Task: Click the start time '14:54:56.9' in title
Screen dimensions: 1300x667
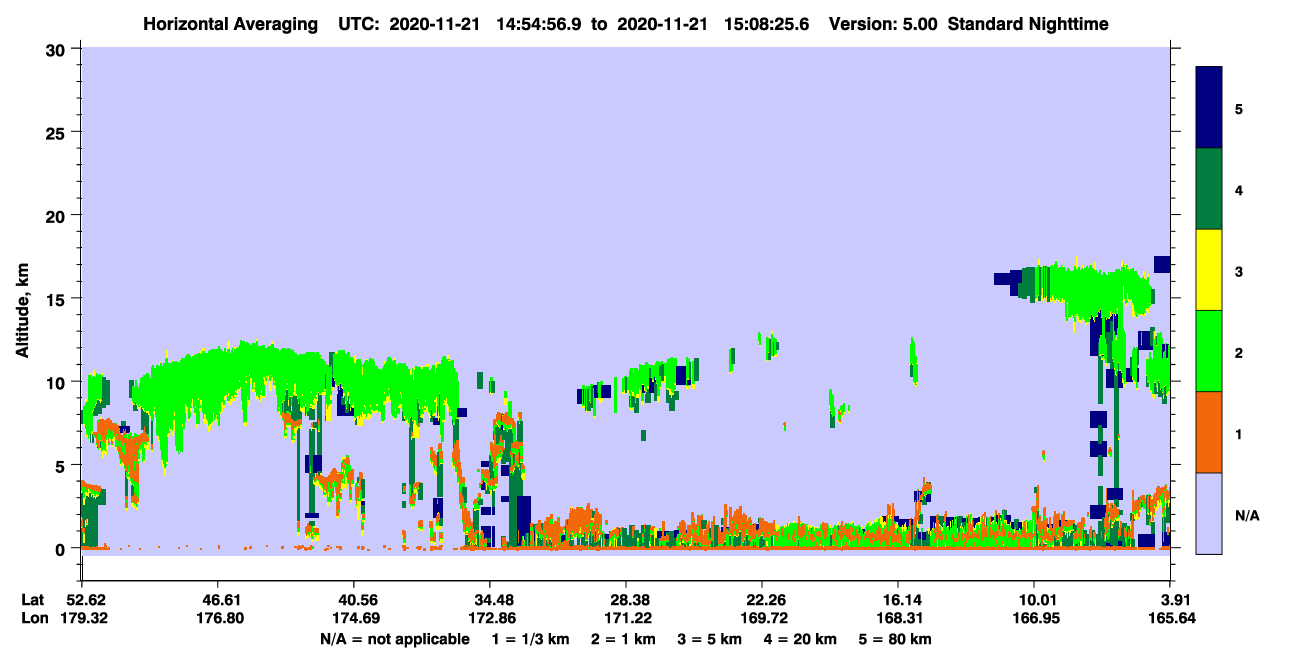Action: tap(539, 23)
